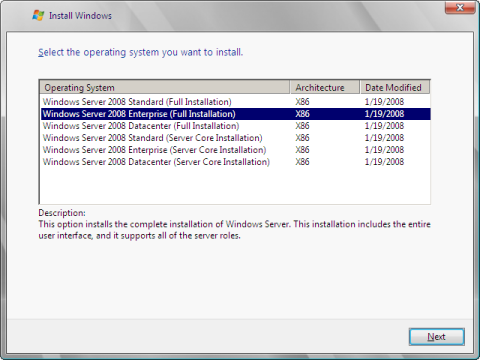Sort list by Date Modified column header
Image resolution: width=480 pixels, height=360 pixels.
(395, 87)
